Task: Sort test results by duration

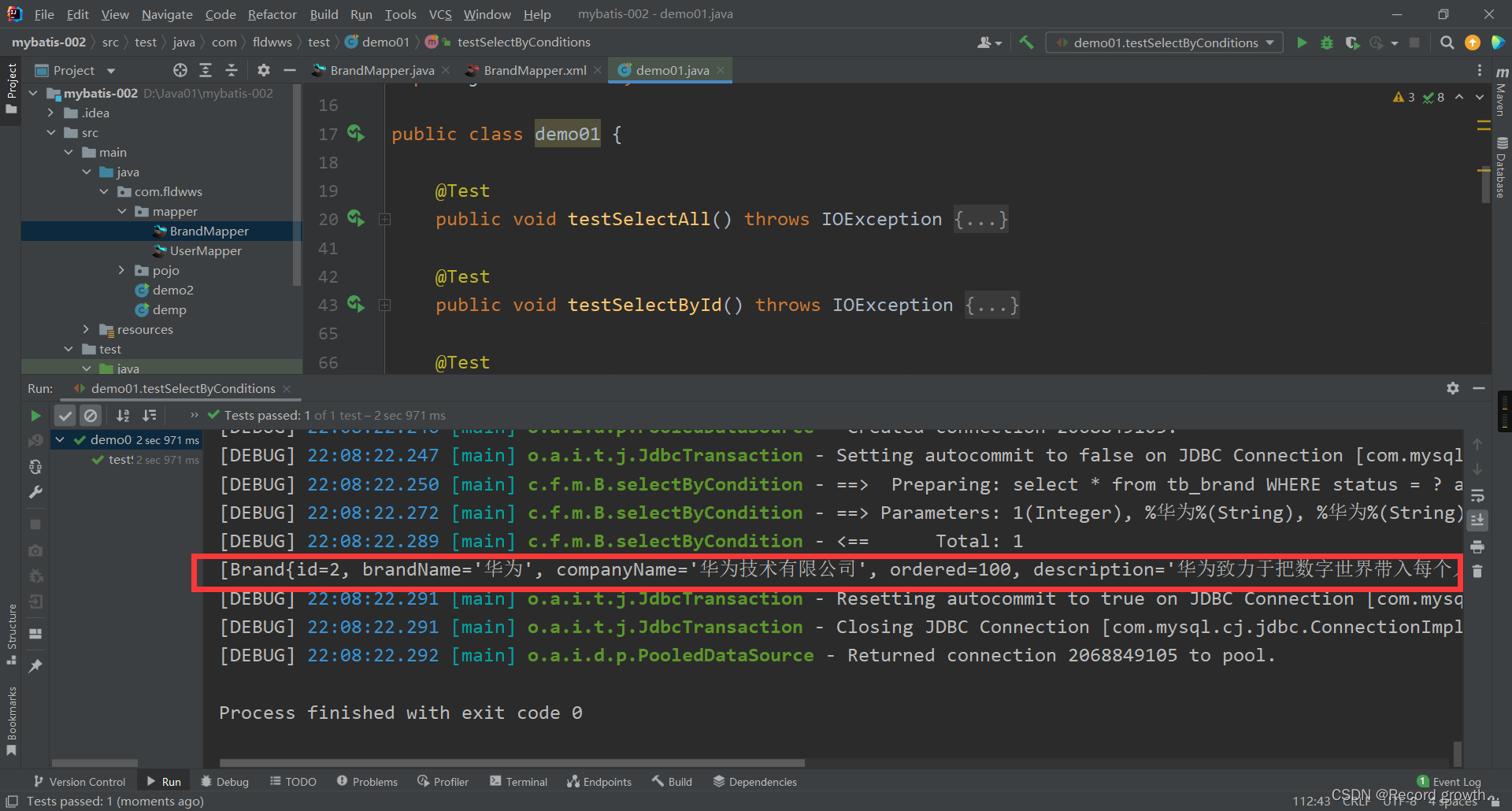Action: (149, 415)
